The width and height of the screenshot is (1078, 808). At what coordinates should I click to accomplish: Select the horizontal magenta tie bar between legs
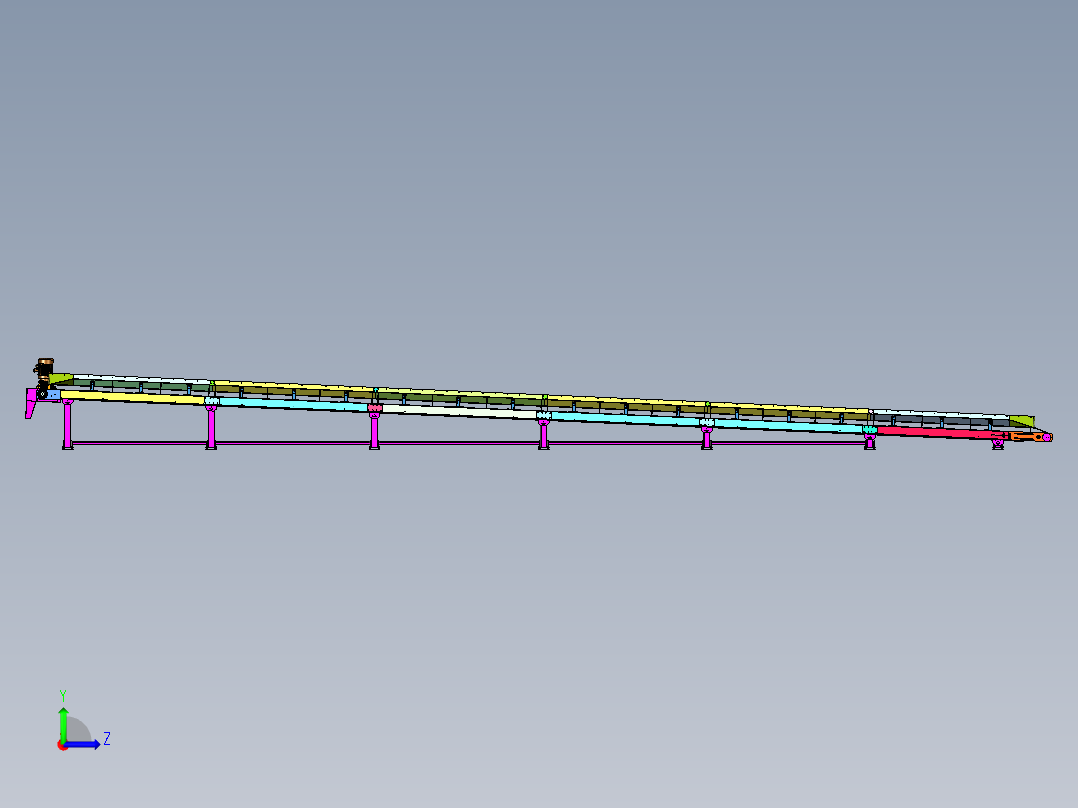tap(468, 443)
